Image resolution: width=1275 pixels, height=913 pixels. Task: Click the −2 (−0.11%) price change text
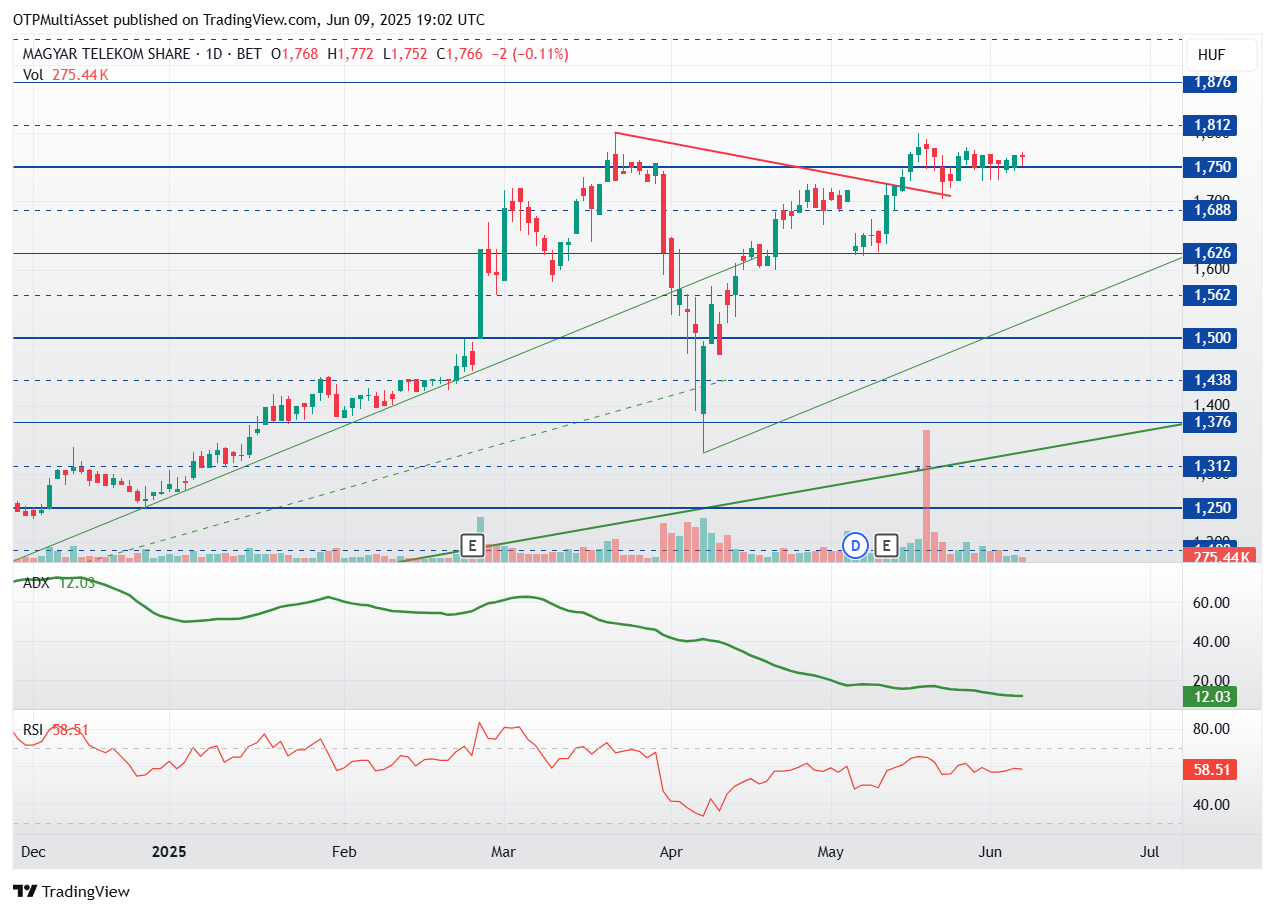(530, 54)
